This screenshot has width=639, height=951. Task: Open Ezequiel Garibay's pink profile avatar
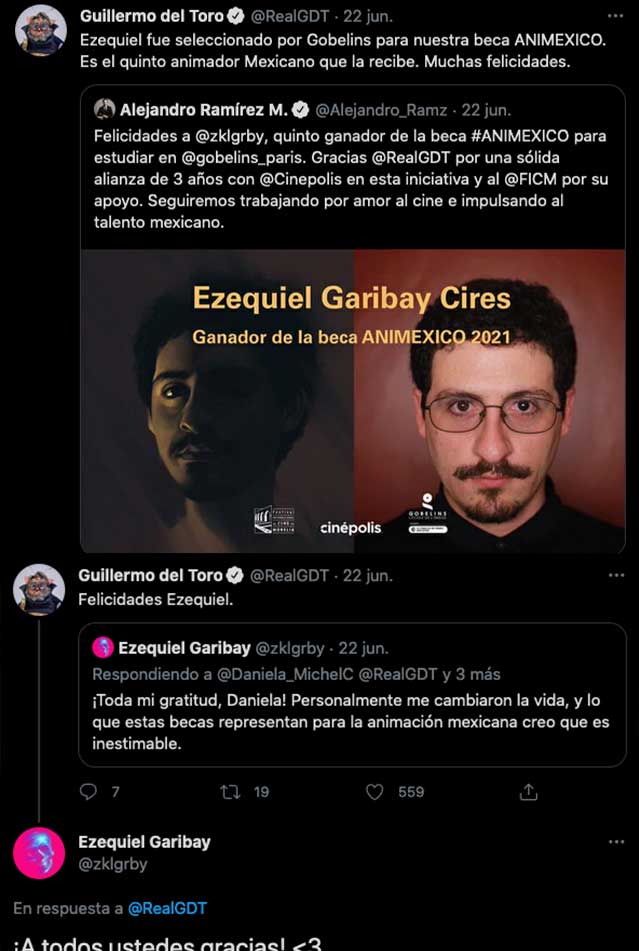pyautogui.click(x=39, y=853)
